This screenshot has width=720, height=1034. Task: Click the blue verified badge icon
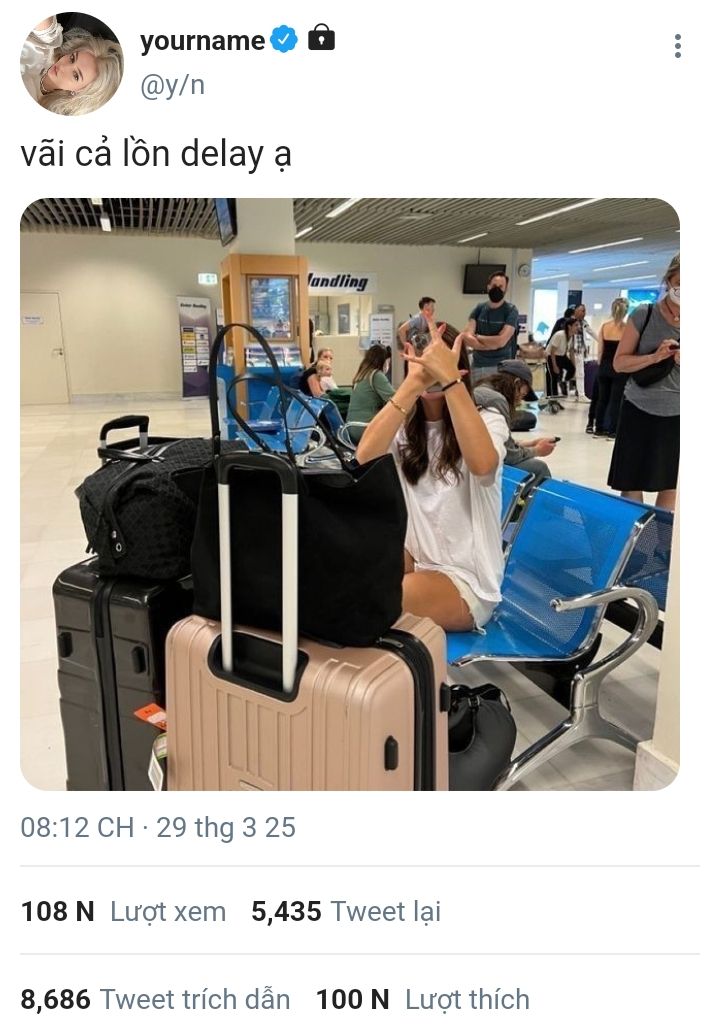pyautogui.click(x=284, y=40)
